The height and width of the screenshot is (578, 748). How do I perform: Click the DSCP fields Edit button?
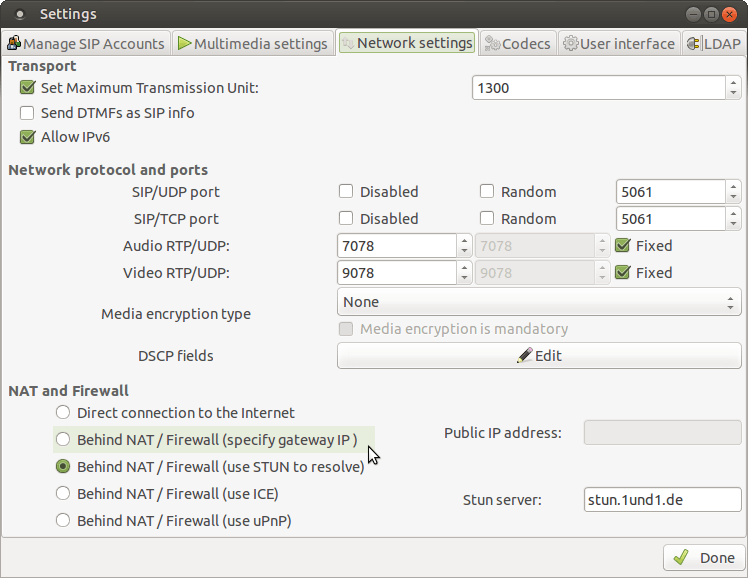pos(539,355)
